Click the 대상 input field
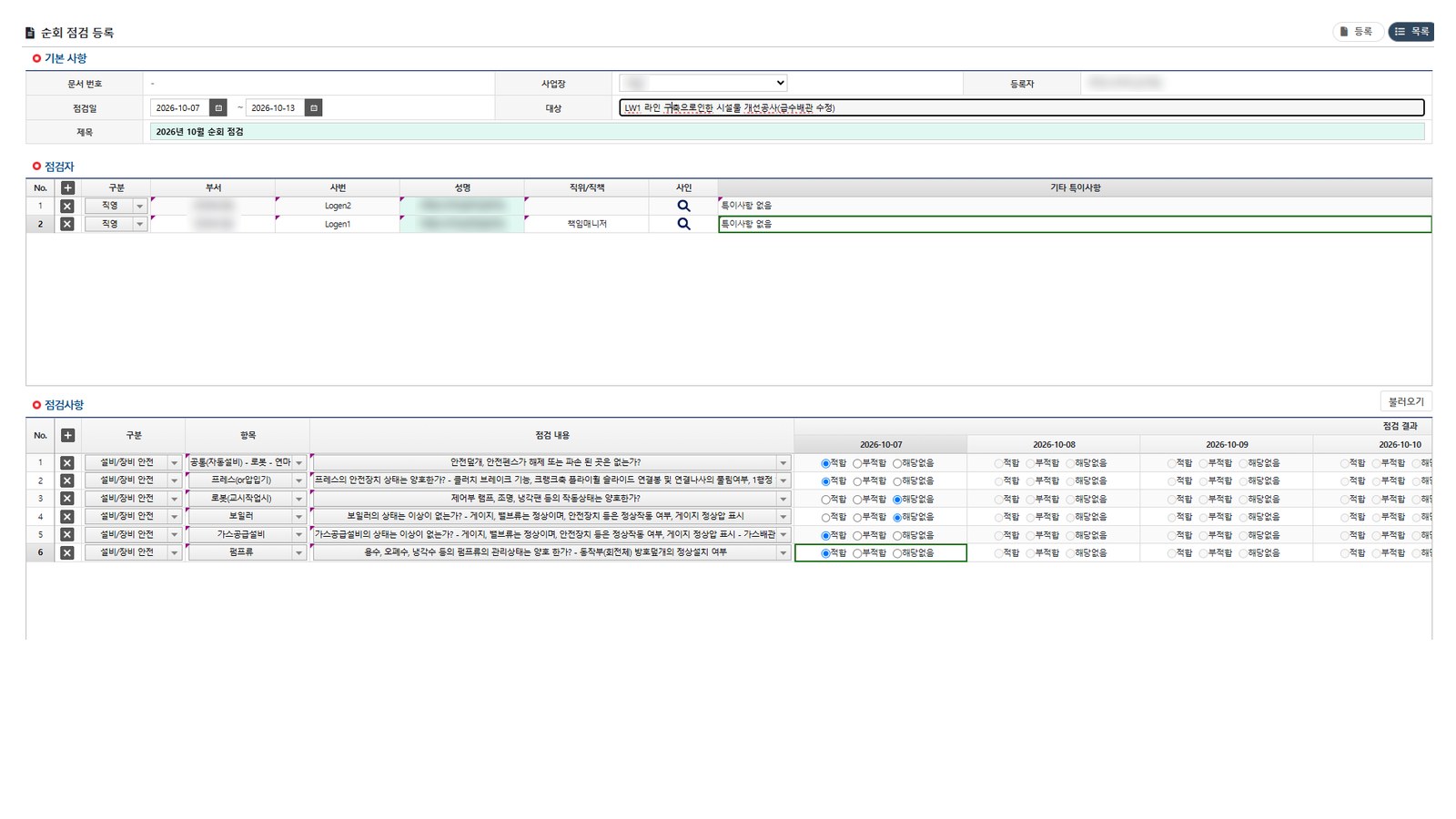This screenshot has width=1456, height=819. click(1021, 107)
